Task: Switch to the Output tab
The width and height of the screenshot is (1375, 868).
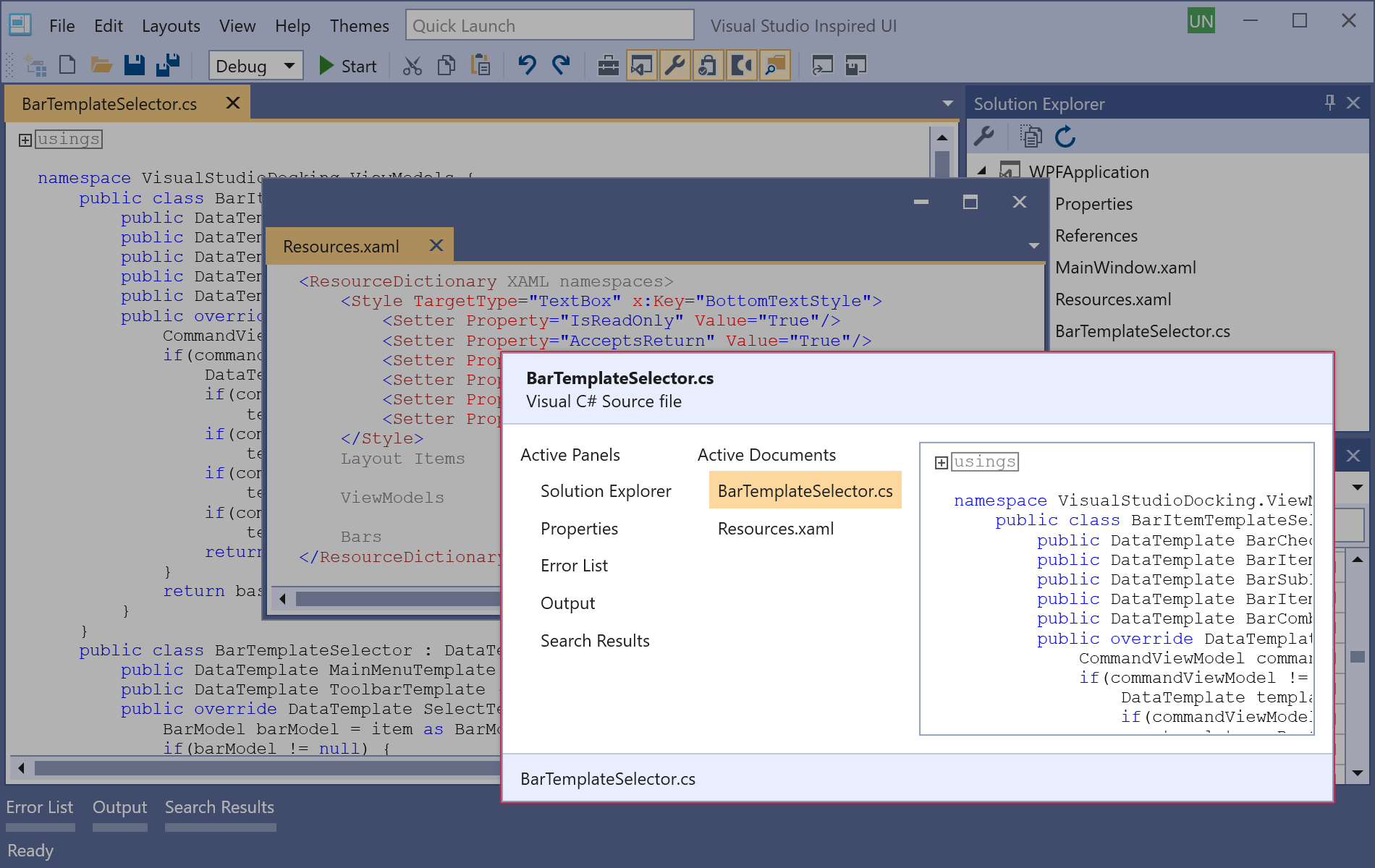Action: click(x=119, y=807)
